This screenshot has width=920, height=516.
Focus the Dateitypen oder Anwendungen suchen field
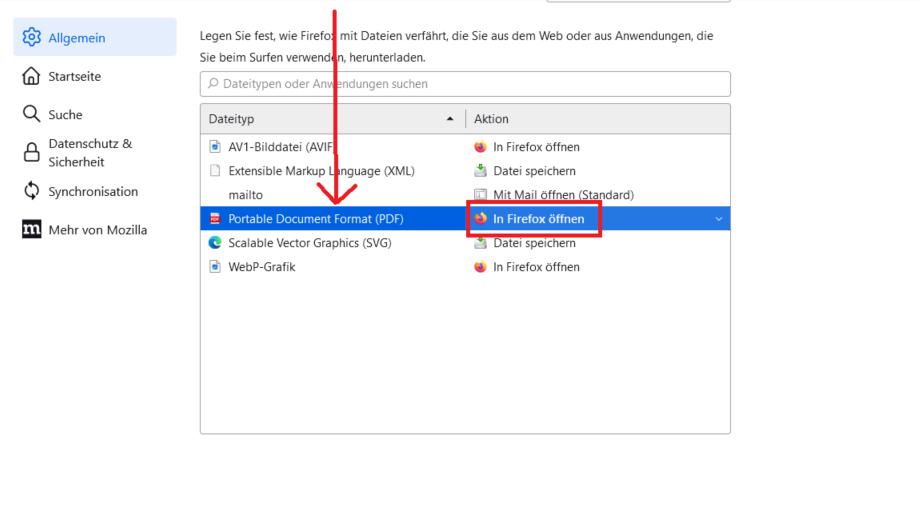465,84
